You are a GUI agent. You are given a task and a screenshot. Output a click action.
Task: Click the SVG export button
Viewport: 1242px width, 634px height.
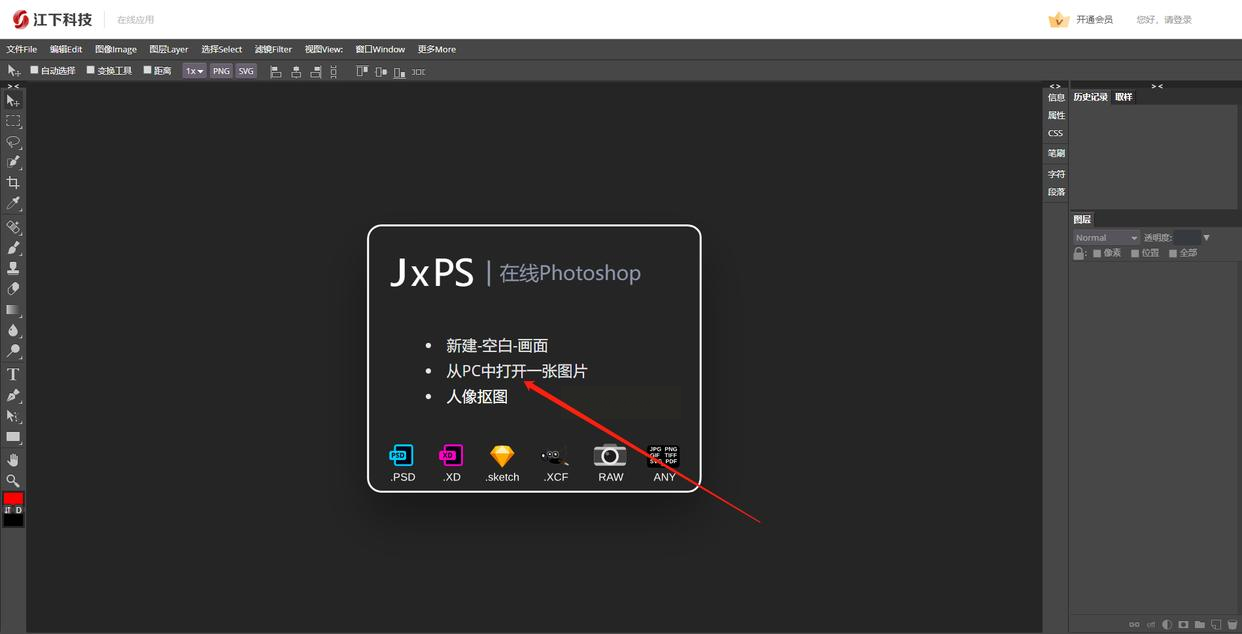pos(246,71)
